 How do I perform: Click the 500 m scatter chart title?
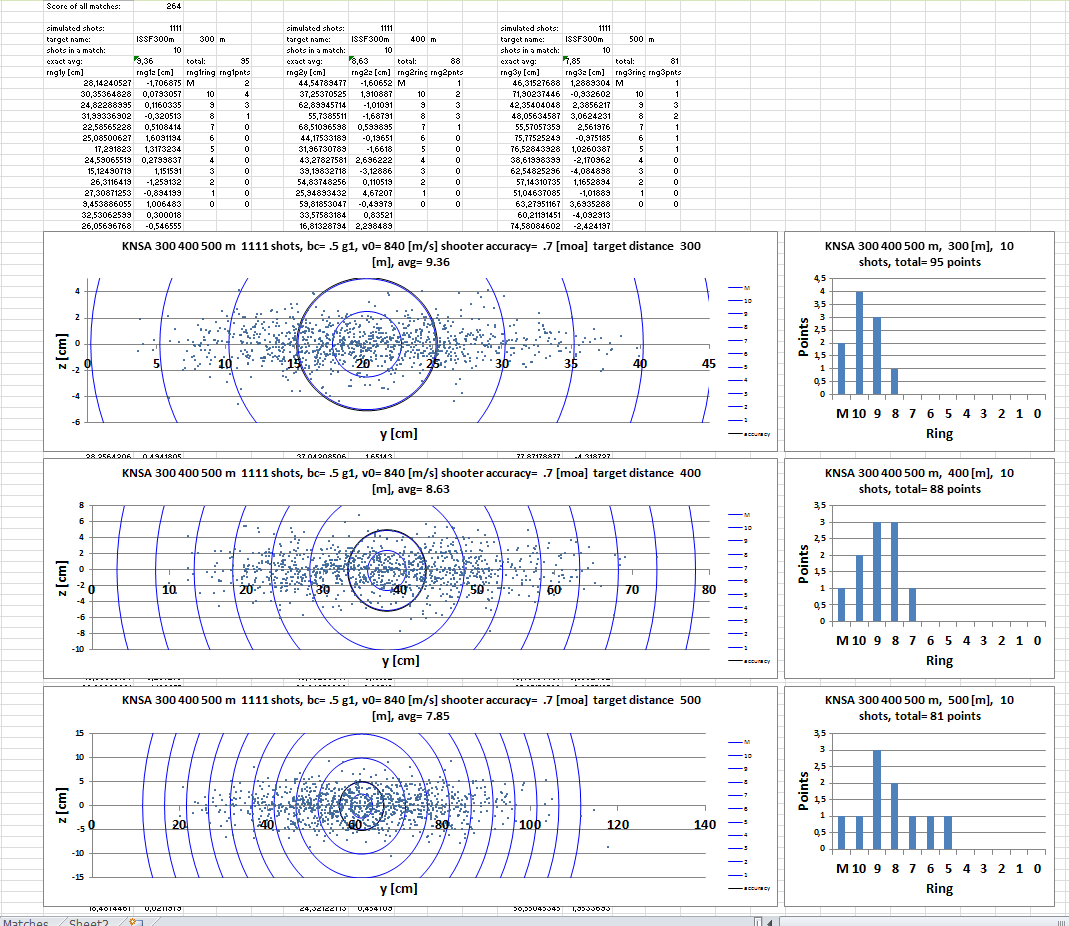click(411, 708)
